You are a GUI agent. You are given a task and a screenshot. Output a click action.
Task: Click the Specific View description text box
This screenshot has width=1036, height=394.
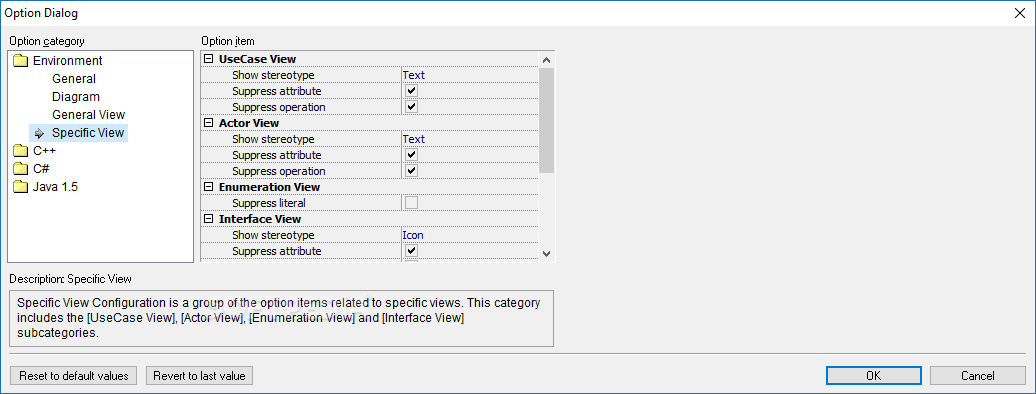click(281, 318)
